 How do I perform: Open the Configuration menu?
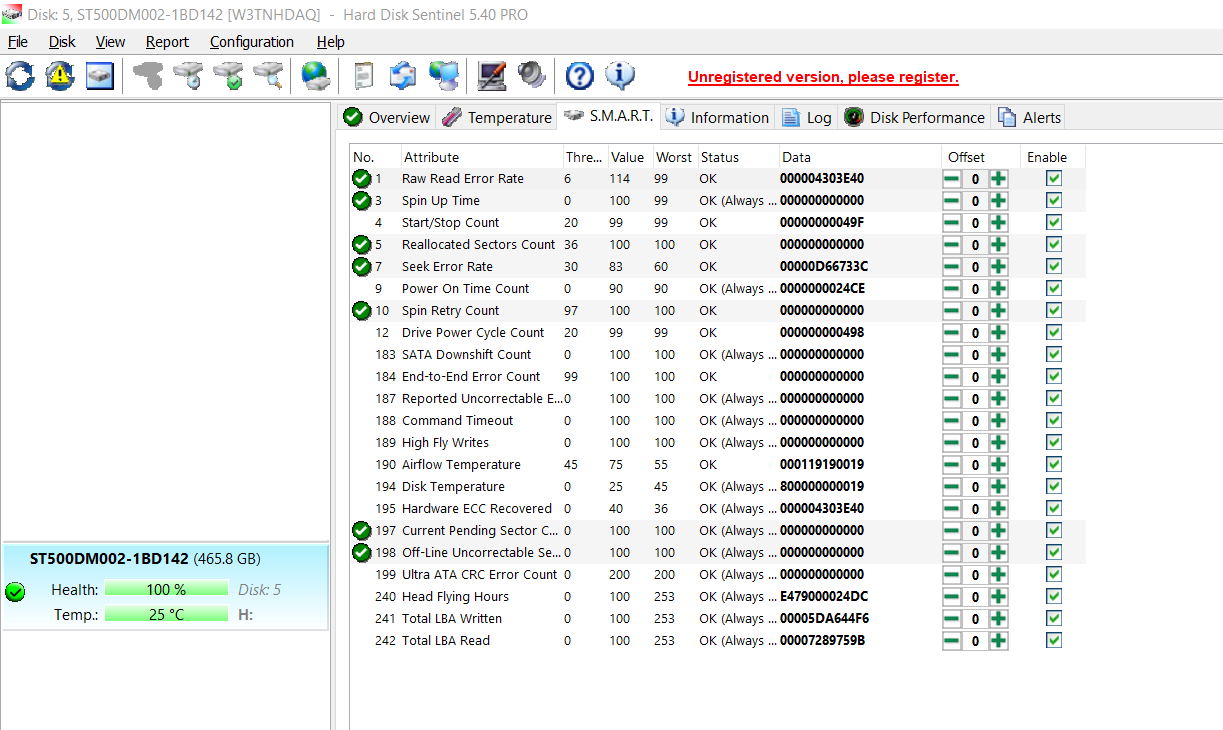(x=252, y=42)
